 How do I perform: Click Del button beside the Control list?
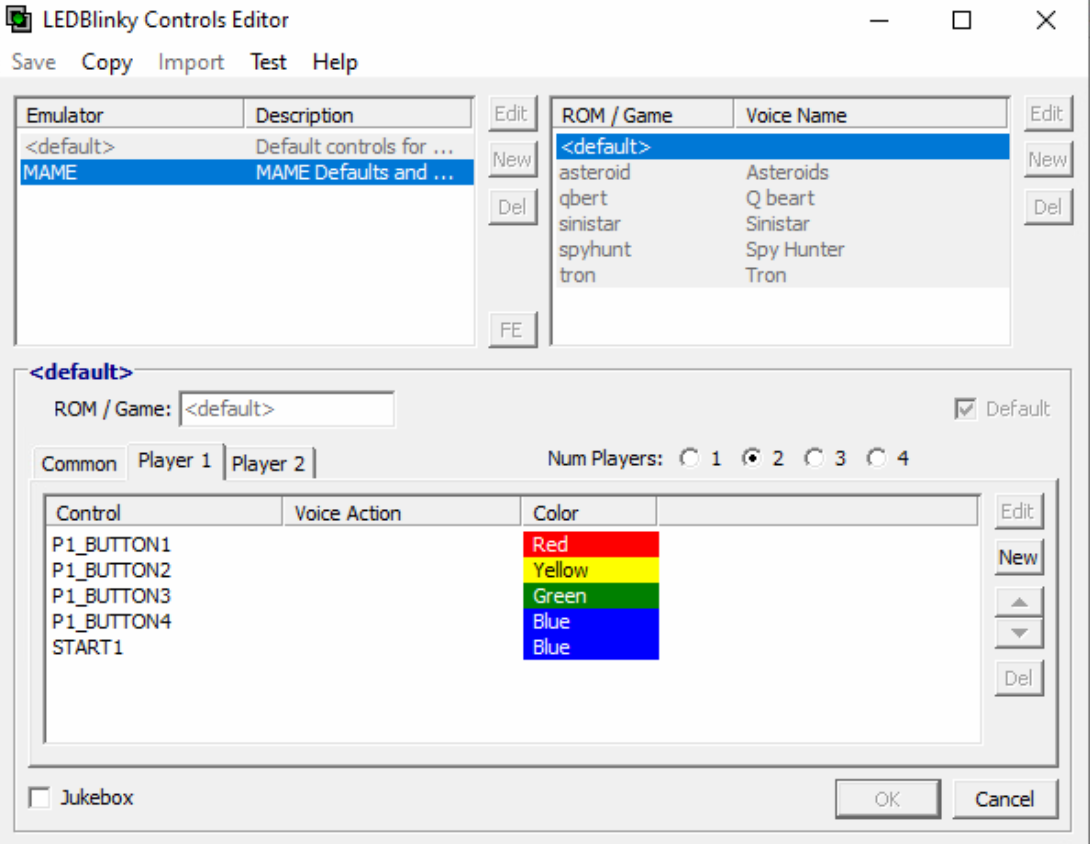click(x=1018, y=679)
